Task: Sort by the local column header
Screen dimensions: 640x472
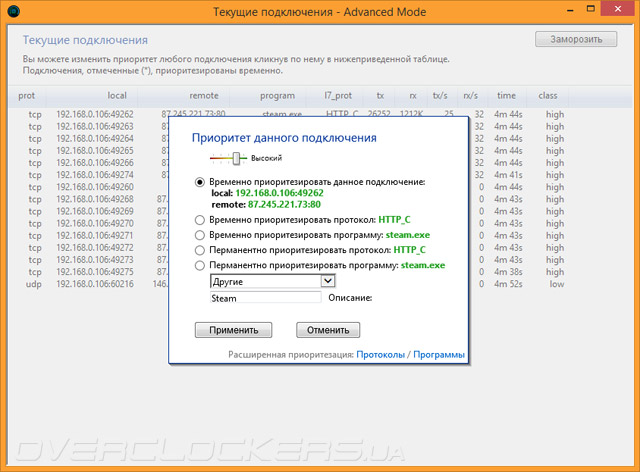Action: pyautogui.click(x=117, y=96)
